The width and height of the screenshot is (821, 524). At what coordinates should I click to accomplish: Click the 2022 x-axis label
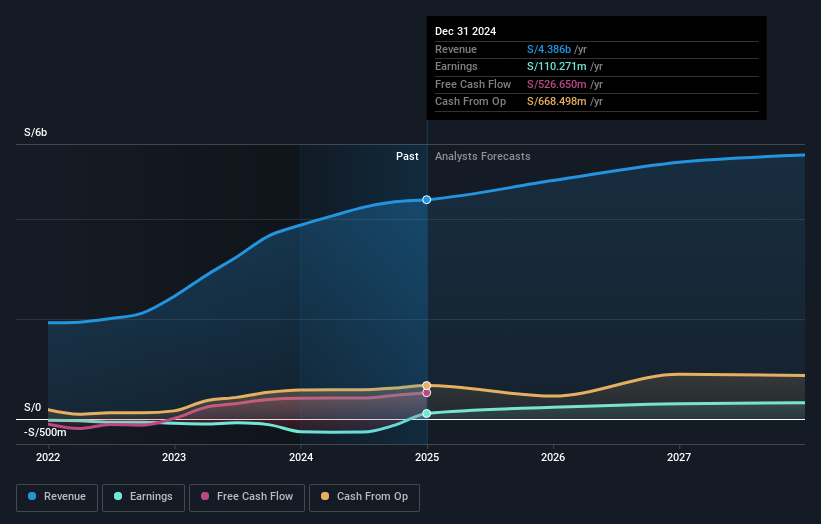[x=48, y=458]
